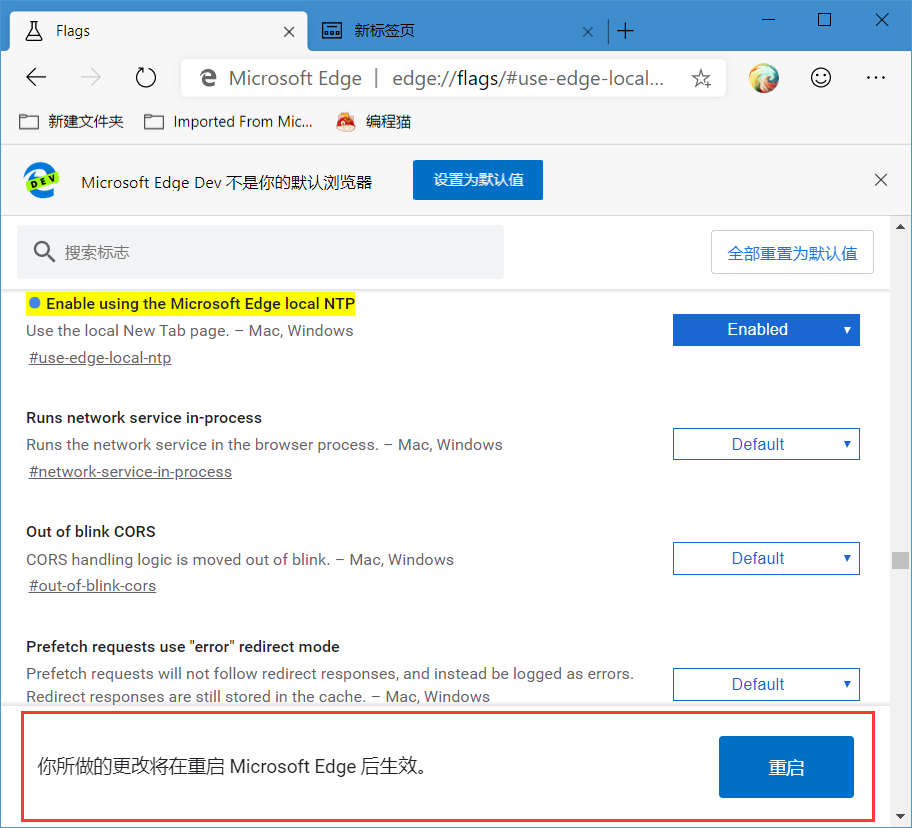Open the Default dropdown for network service in-process

(x=766, y=444)
